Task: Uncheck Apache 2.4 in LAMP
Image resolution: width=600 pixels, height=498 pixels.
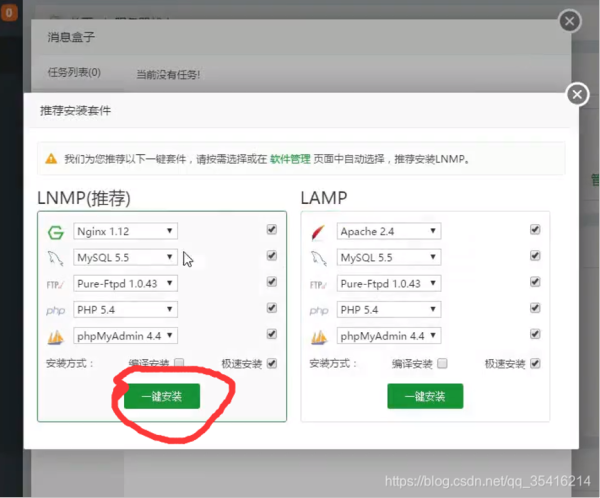Action: click(x=535, y=230)
